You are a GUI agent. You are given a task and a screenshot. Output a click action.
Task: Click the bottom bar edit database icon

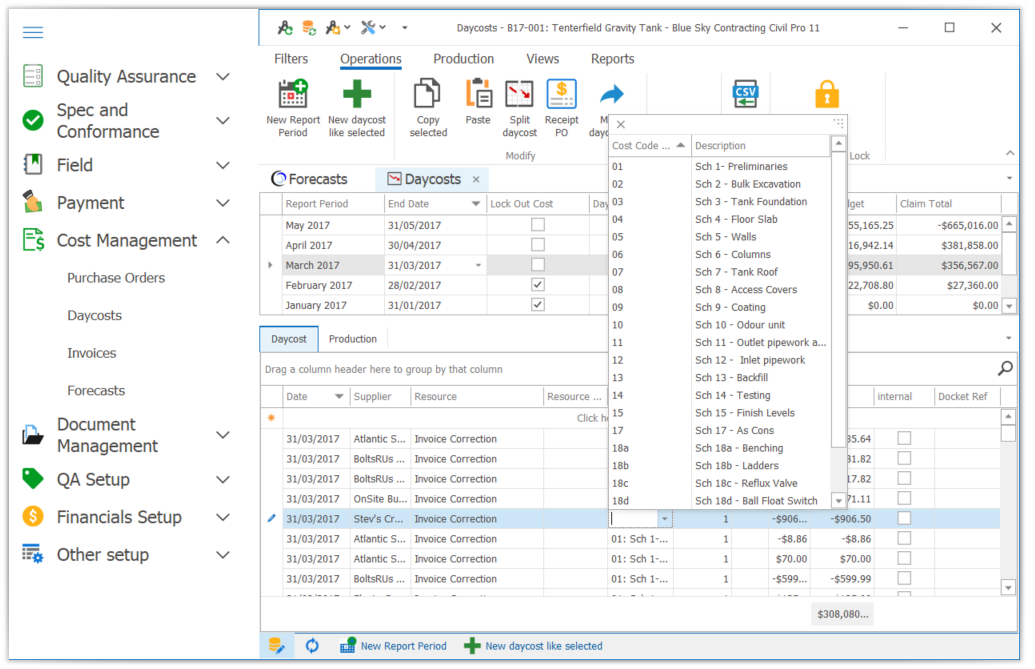tap(277, 646)
